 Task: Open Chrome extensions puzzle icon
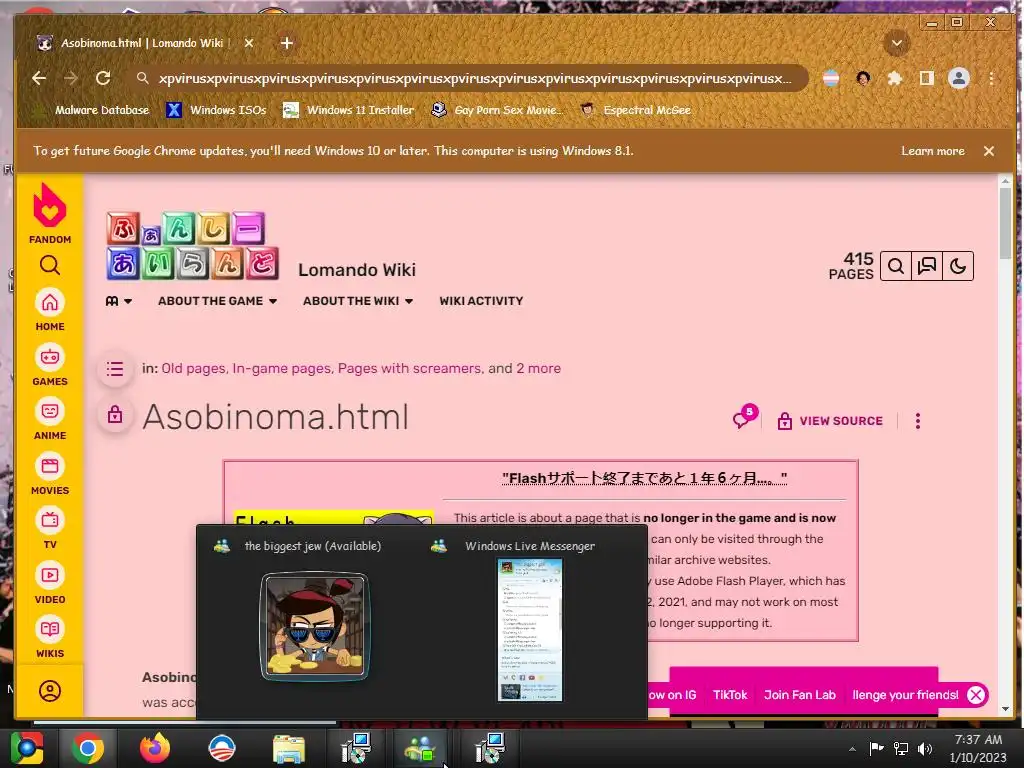(x=895, y=78)
